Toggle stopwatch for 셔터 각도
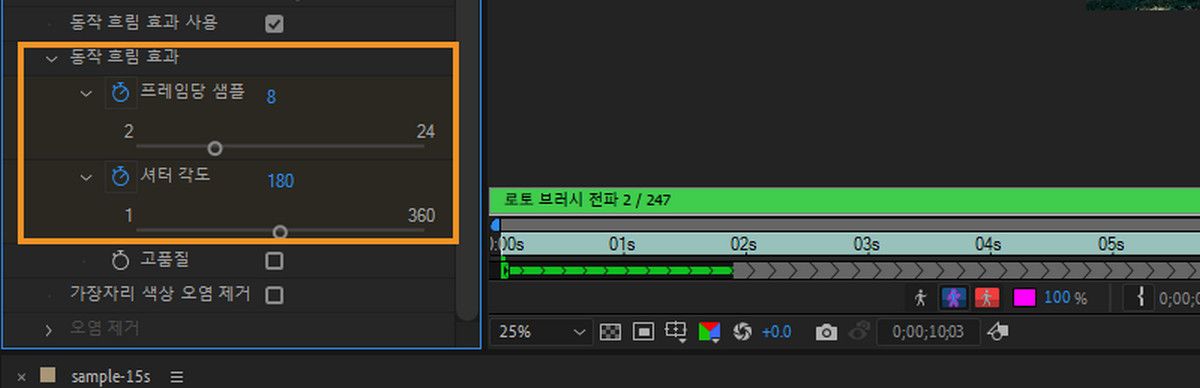Image resolution: width=1200 pixels, height=388 pixels. (x=121, y=177)
